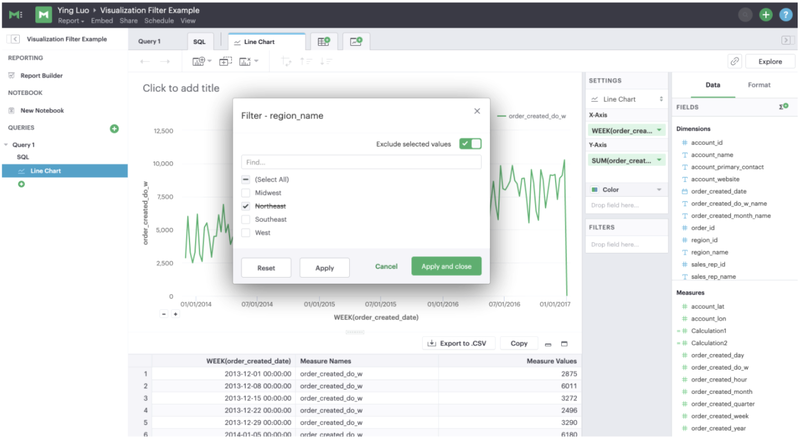Click the Filters 'Drop field here...' area
This screenshot has height=439, width=800.
click(627, 245)
